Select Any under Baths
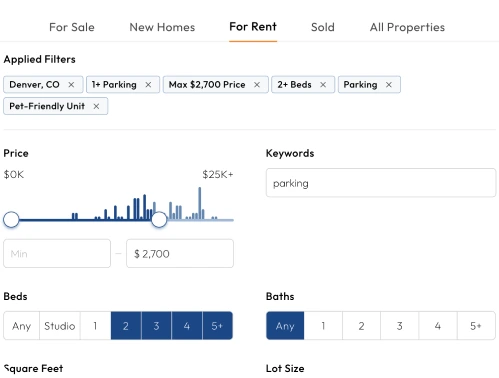499x378 pixels. (x=285, y=326)
